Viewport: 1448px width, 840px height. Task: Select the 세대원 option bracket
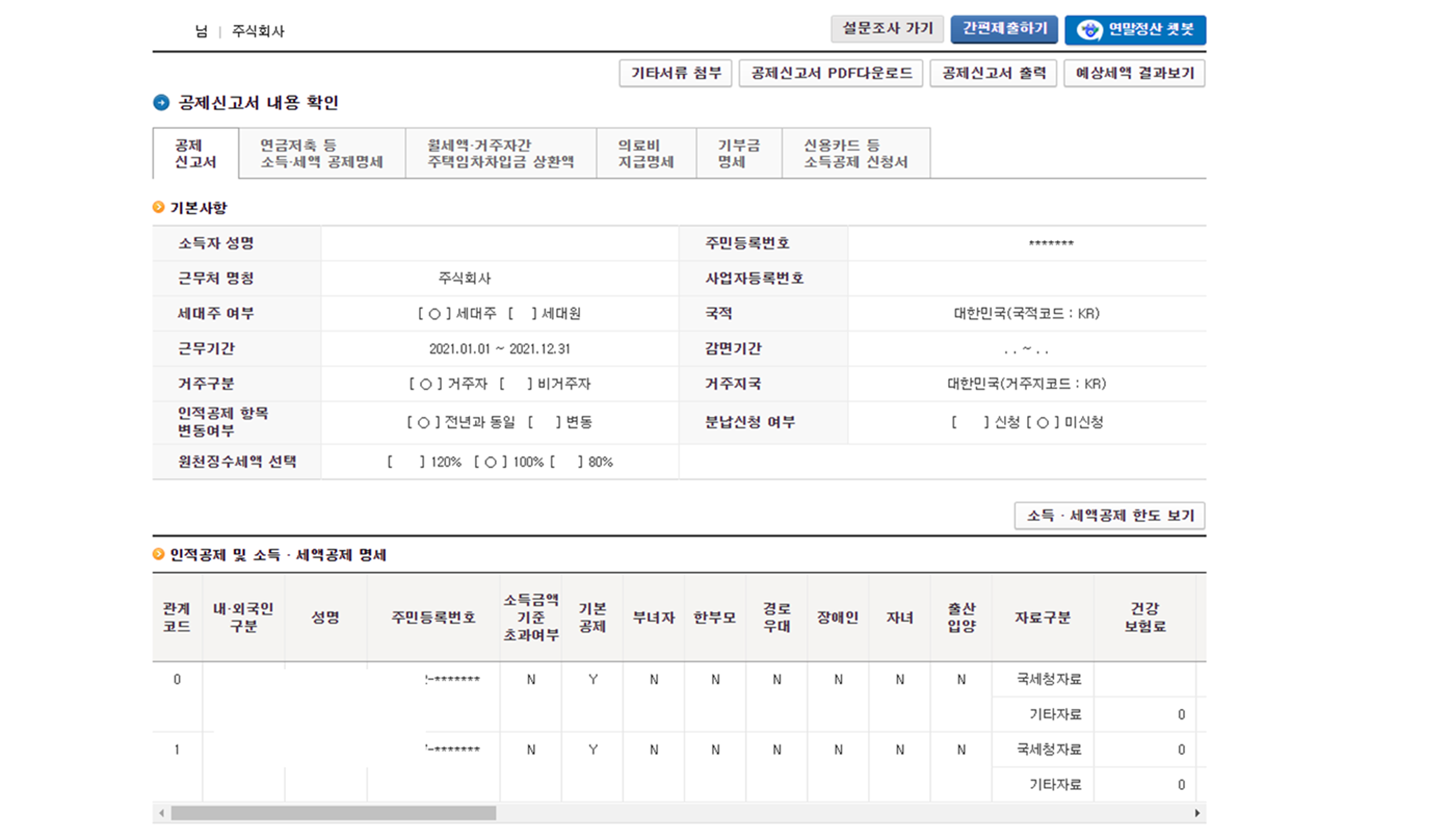coord(523,314)
